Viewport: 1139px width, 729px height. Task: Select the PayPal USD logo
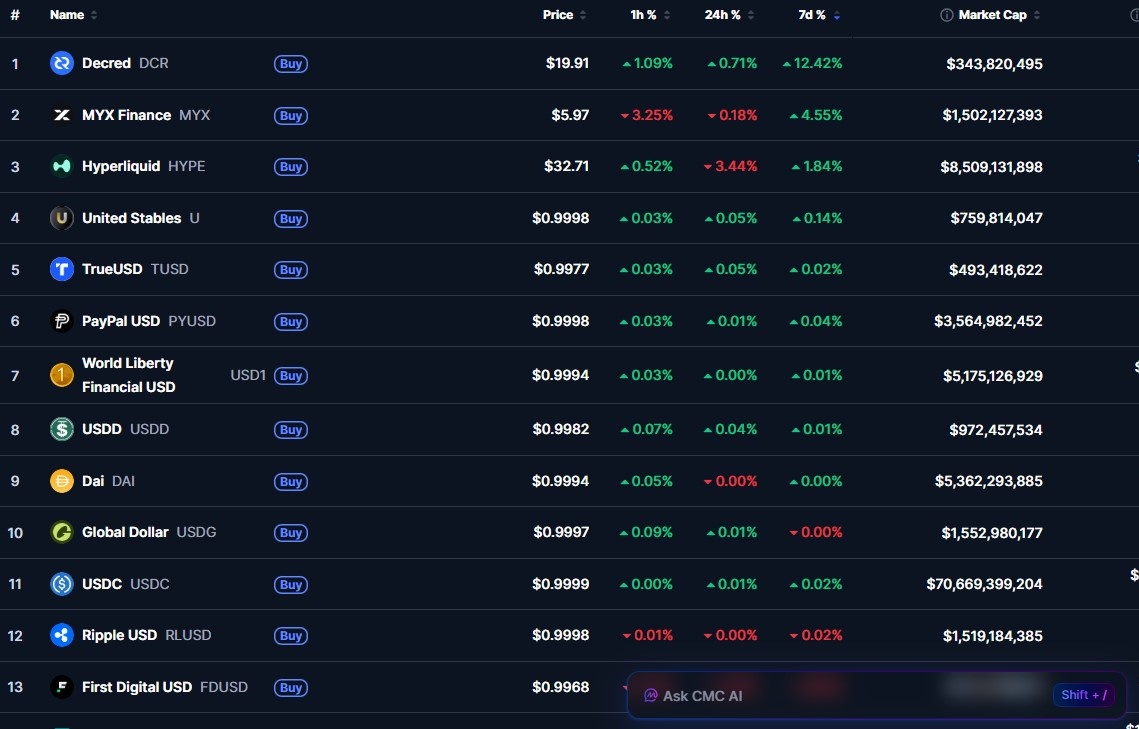coord(61,320)
